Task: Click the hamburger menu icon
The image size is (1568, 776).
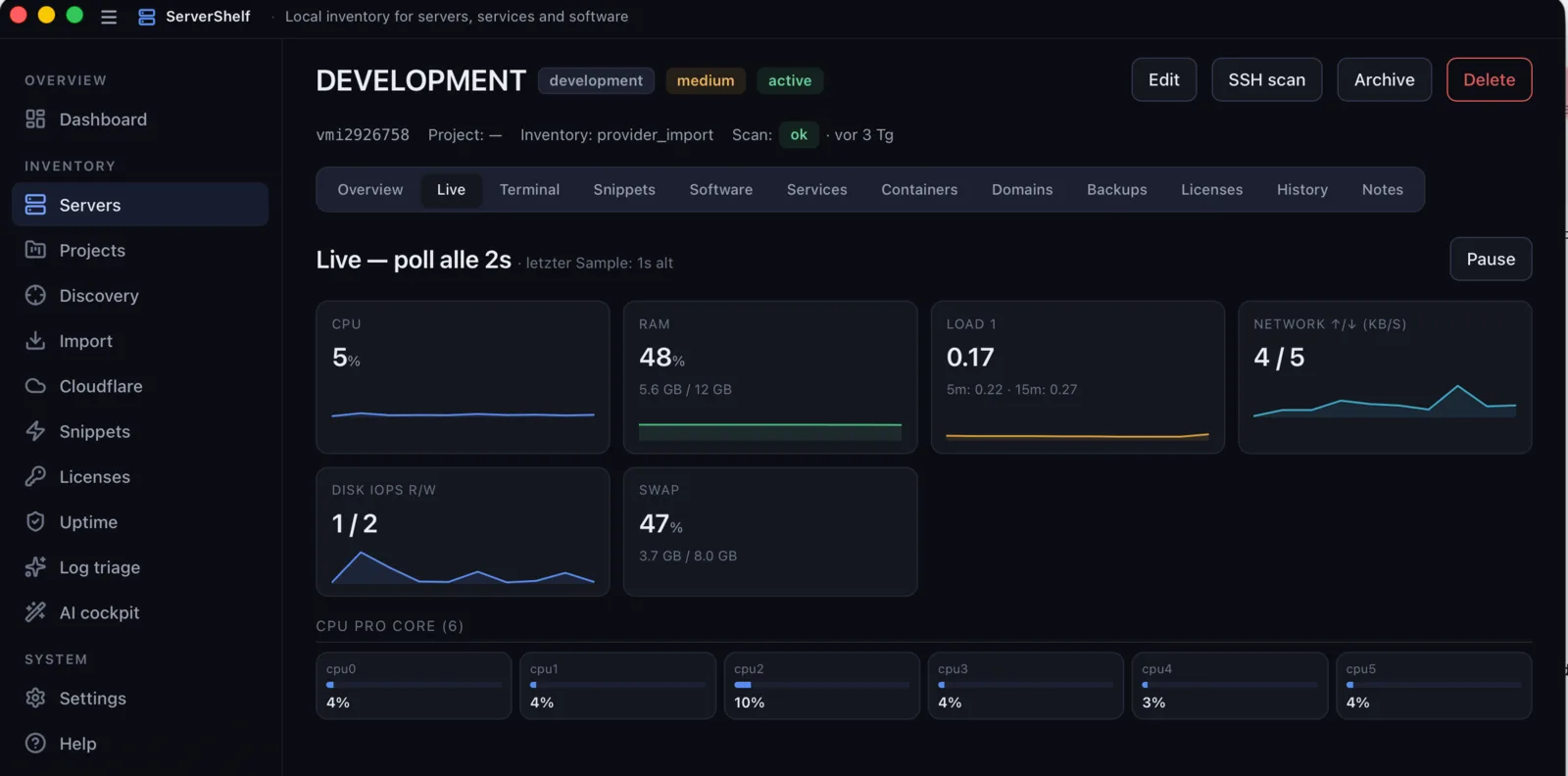Action: click(109, 17)
